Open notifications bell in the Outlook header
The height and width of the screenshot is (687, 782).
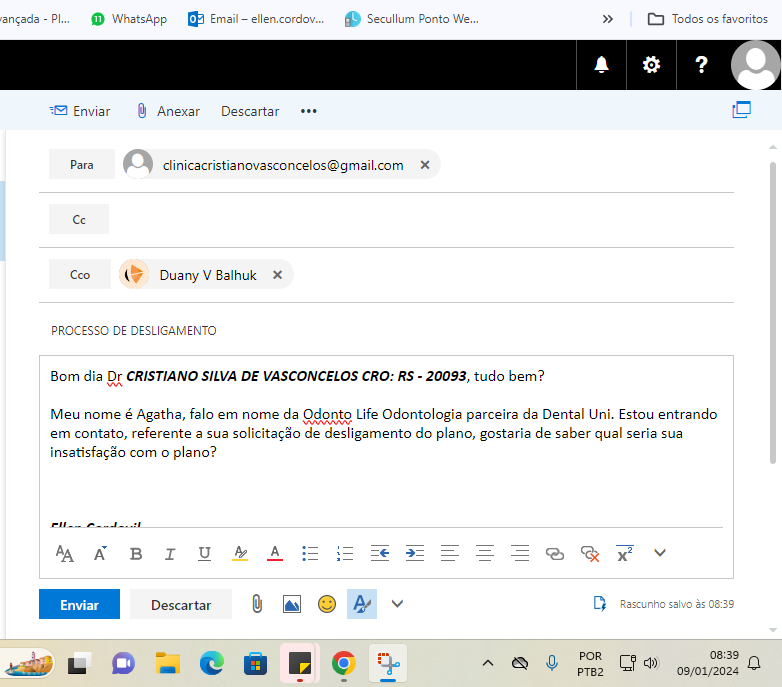[x=601, y=65]
